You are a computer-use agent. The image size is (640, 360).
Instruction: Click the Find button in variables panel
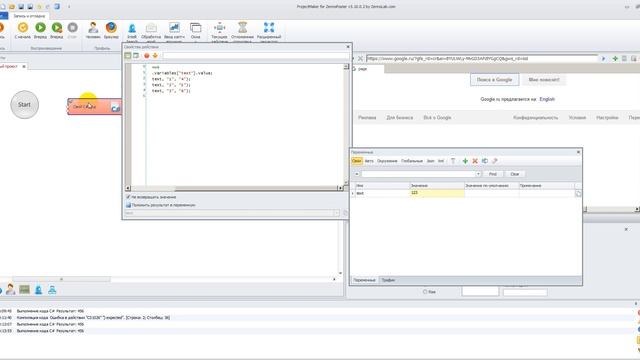(x=493, y=174)
